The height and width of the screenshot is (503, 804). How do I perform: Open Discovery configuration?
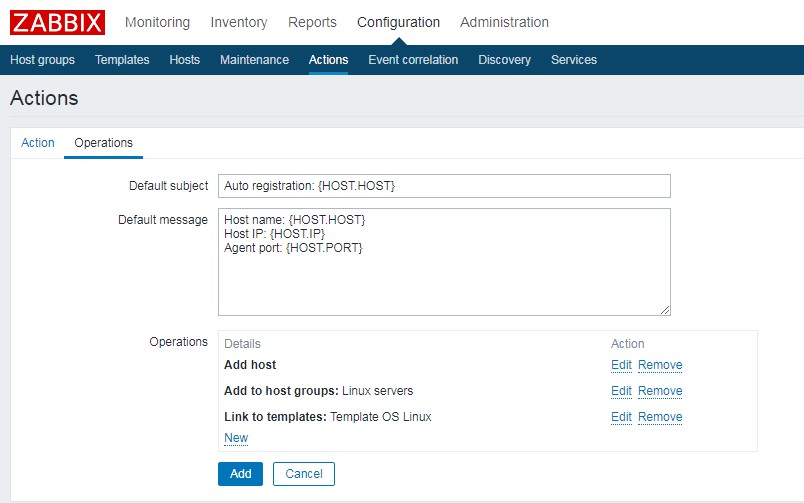coord(504,60)
